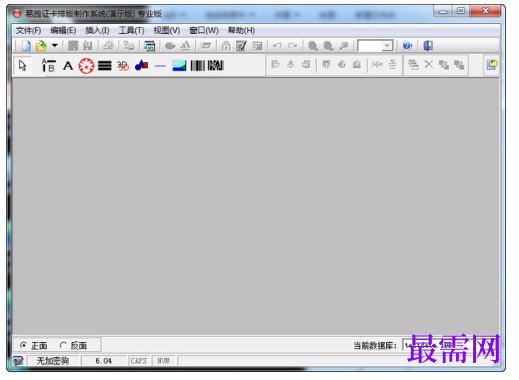Create a new document with the blank page icon

(26, 46)
